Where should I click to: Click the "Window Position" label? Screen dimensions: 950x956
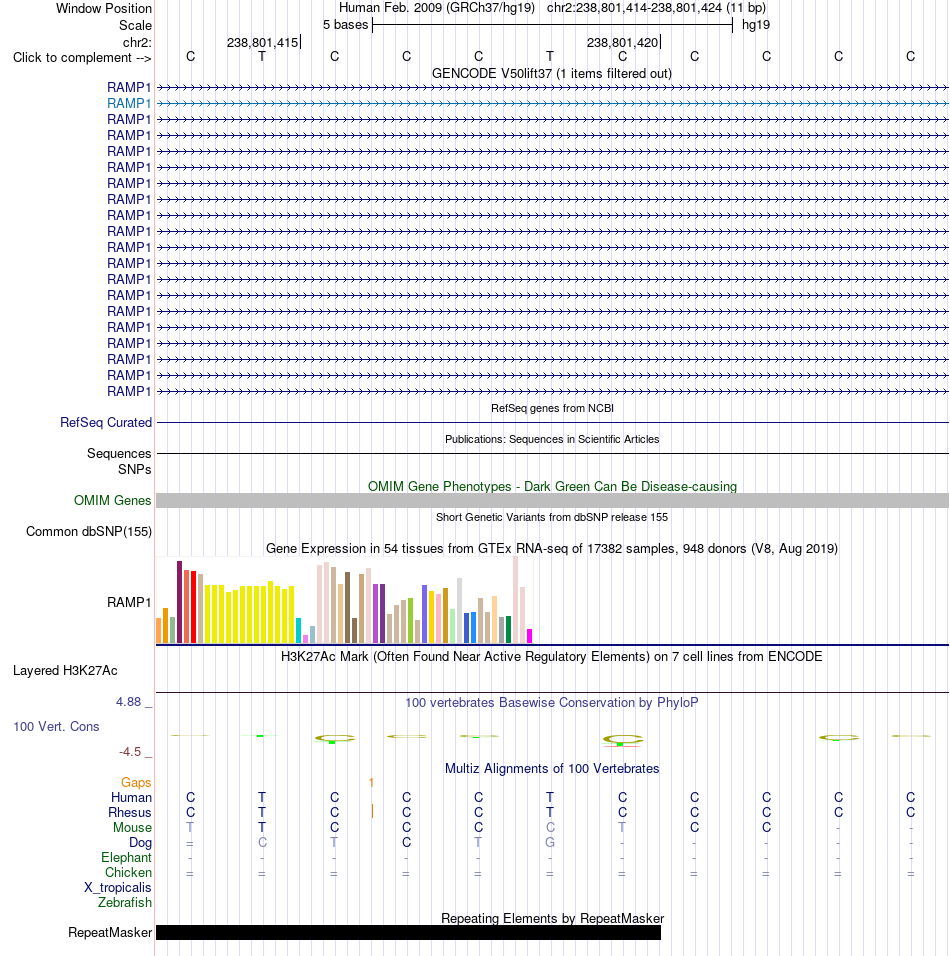(x=104, y=9)
